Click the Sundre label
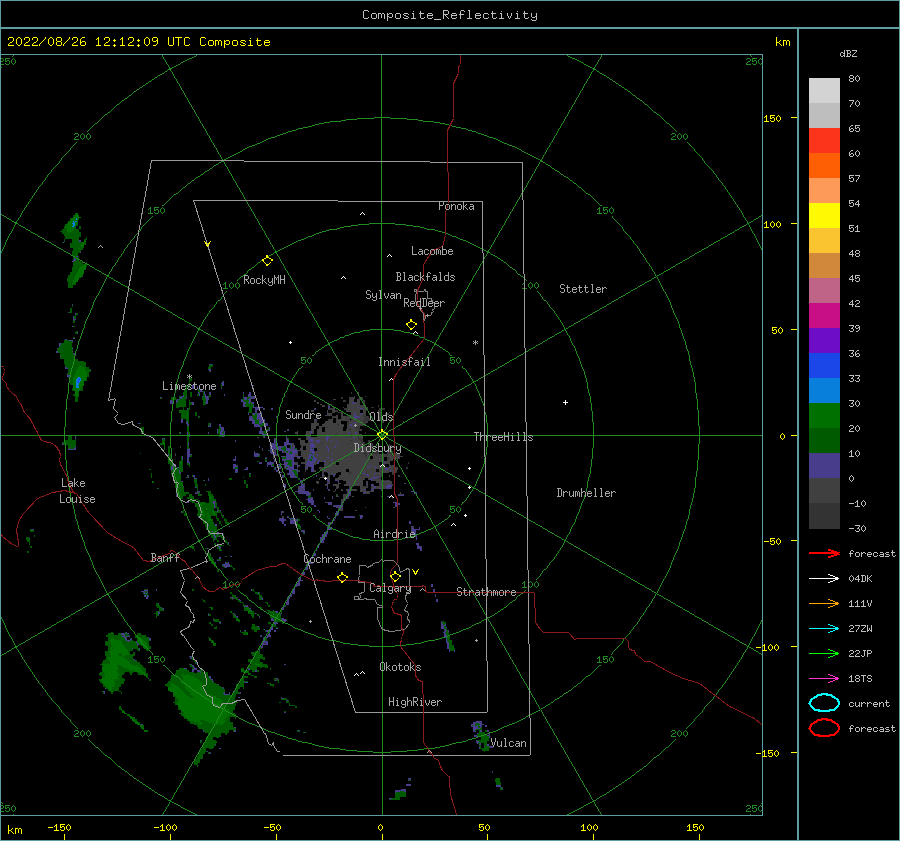900x841 pixels. click(303, 414)
